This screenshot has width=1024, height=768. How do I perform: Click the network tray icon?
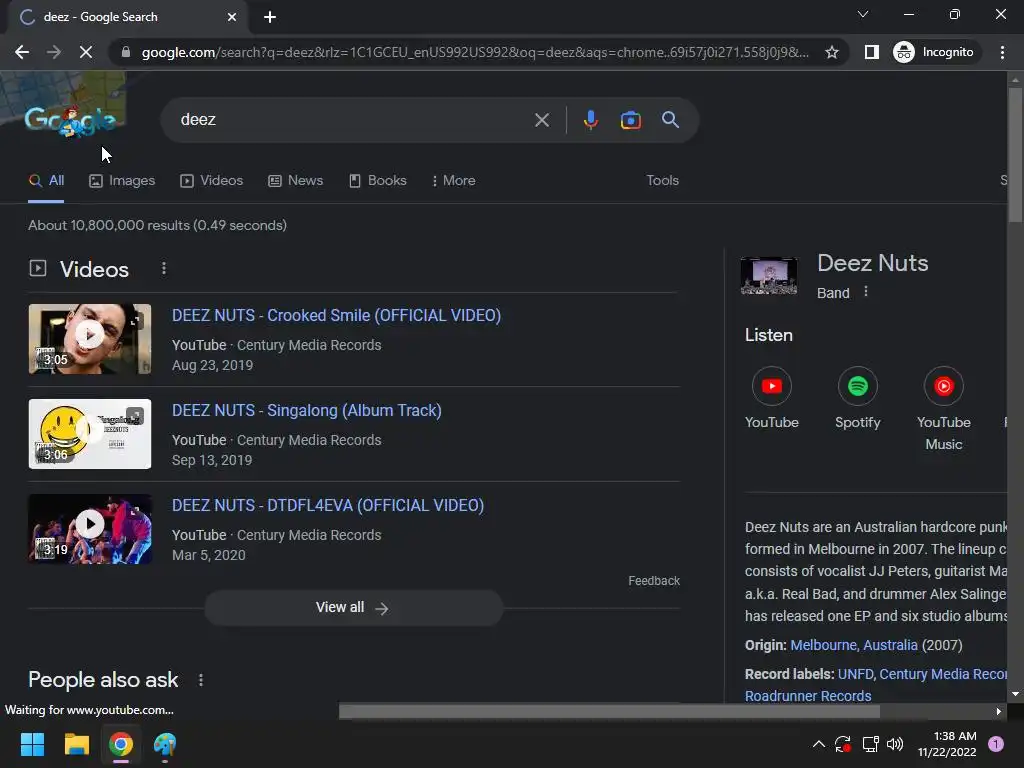click(x=870, y=744)
